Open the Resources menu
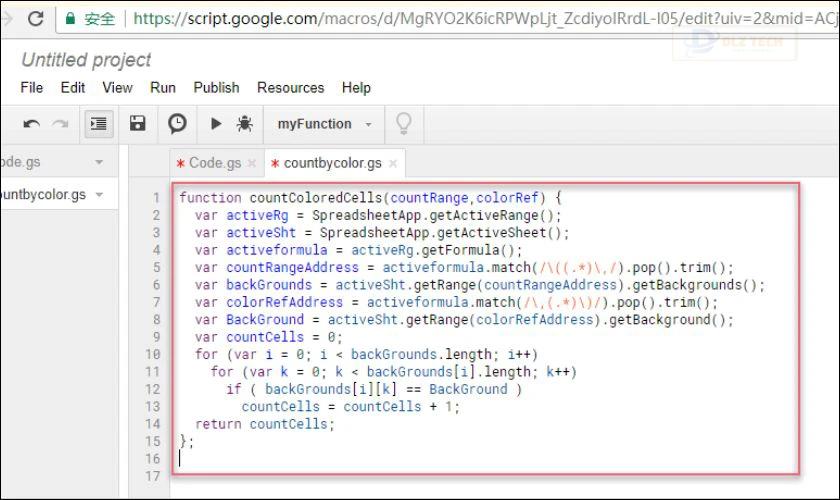 [290, 87]
